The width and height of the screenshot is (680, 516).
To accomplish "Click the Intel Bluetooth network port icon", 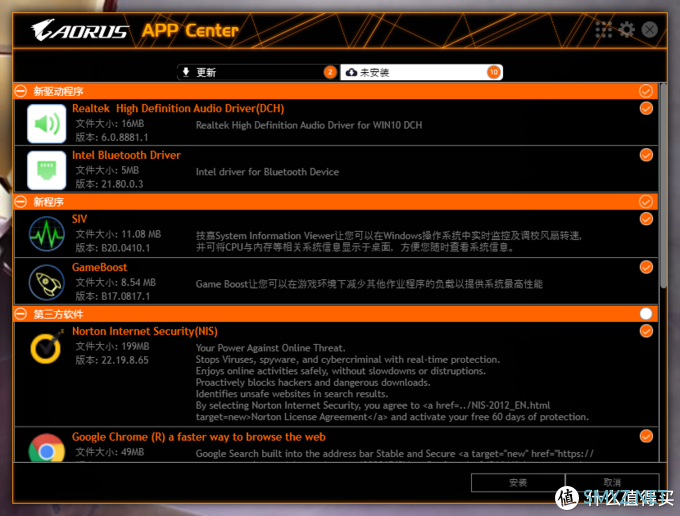I will coord(46,170).
